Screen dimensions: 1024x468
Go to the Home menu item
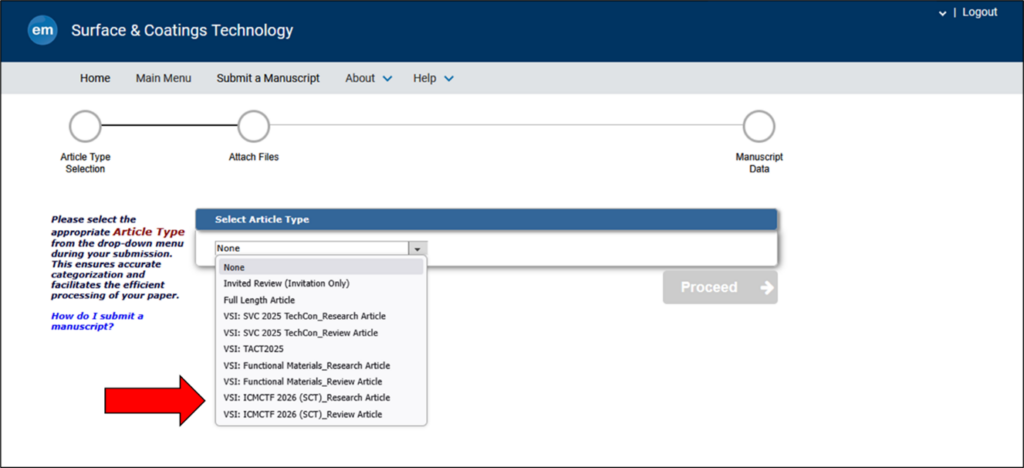[x=95, y=78]
